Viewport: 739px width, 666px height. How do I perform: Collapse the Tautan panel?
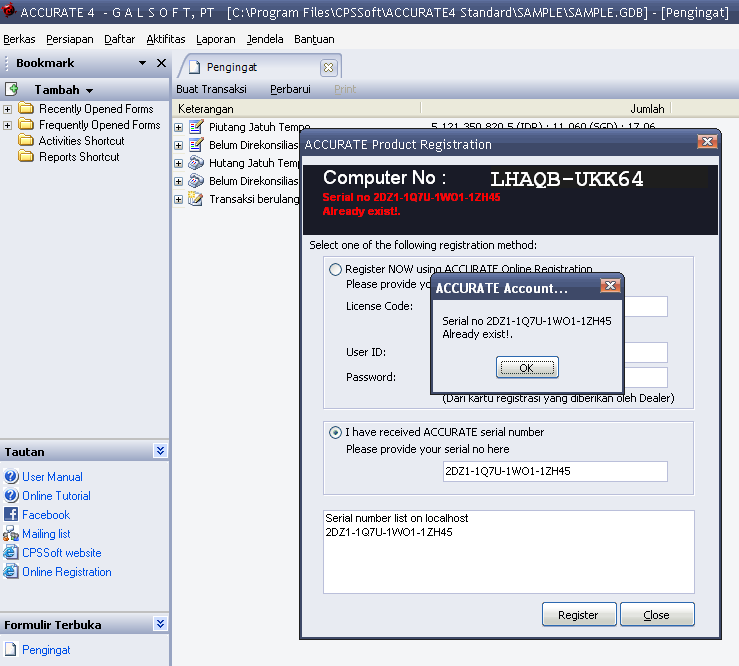coord(160,451)
